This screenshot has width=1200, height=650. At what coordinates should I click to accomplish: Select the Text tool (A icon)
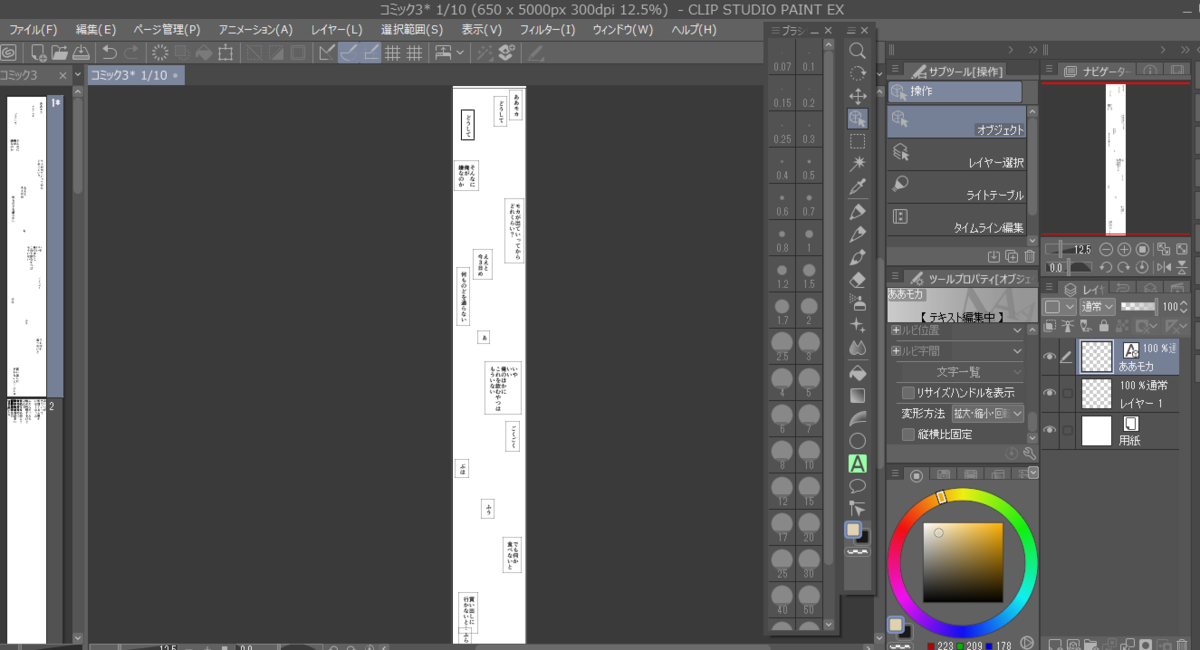point(857,463)
